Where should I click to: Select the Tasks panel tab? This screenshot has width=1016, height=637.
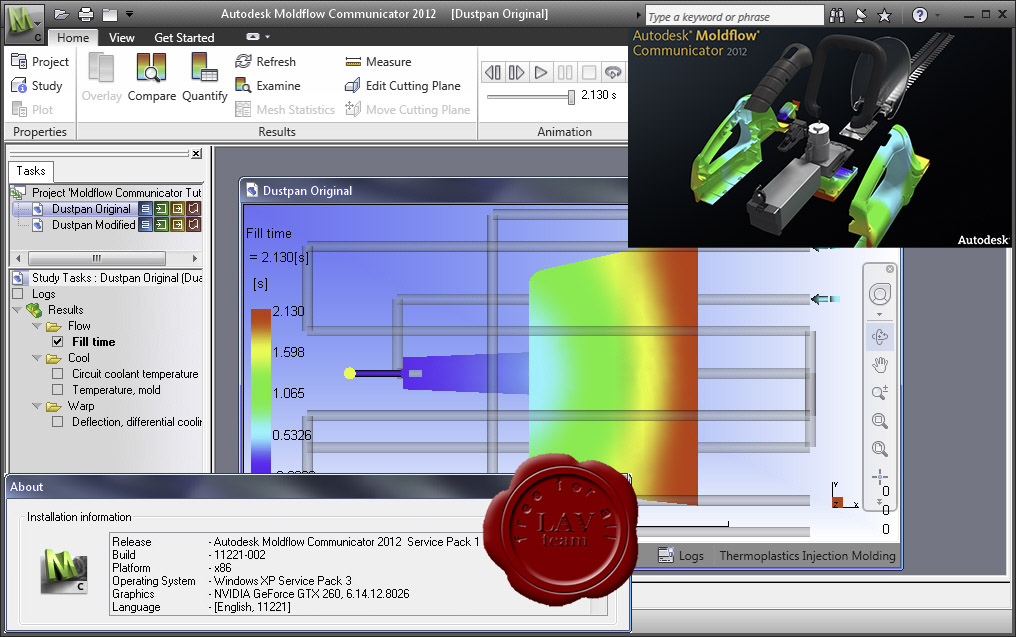(x=31, y=171)
